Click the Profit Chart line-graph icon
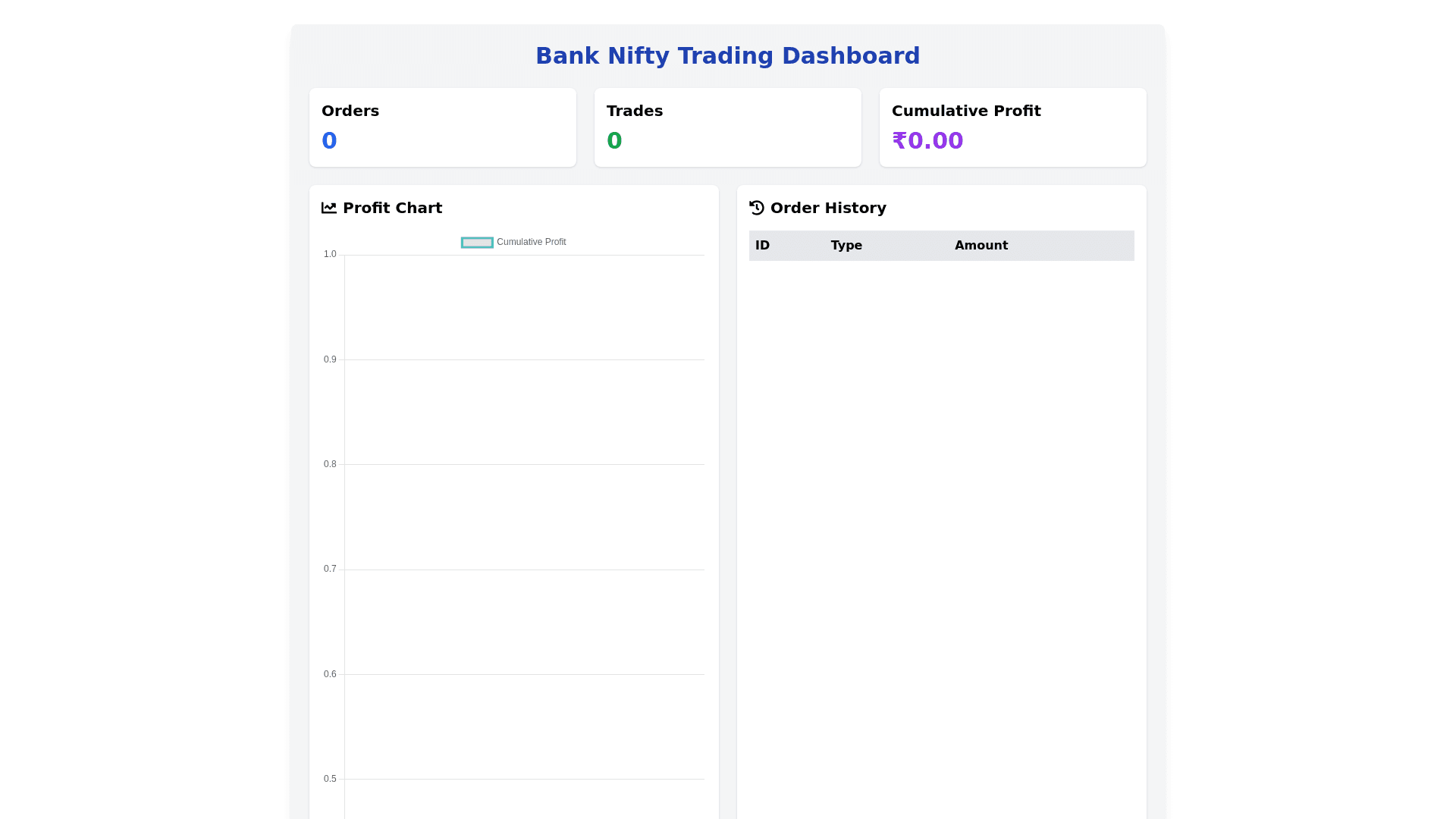The height and width of the screenshot is (819, 1456). (x=328, y=208)
